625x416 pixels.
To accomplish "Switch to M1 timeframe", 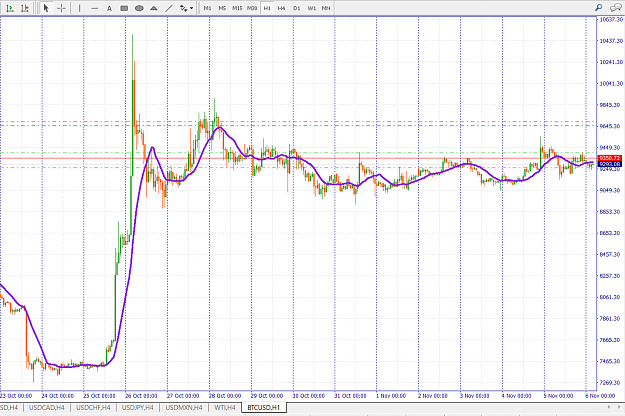I will coord(207,8).
